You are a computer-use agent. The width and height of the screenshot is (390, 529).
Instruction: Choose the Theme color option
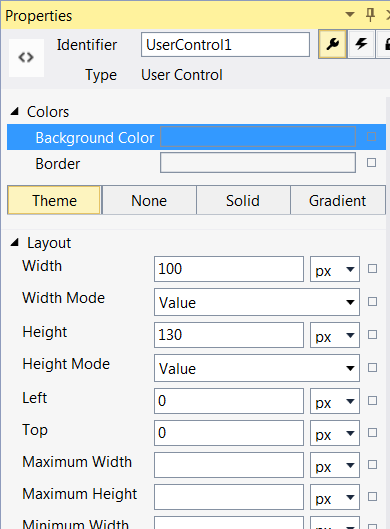(x=54, y=200)
